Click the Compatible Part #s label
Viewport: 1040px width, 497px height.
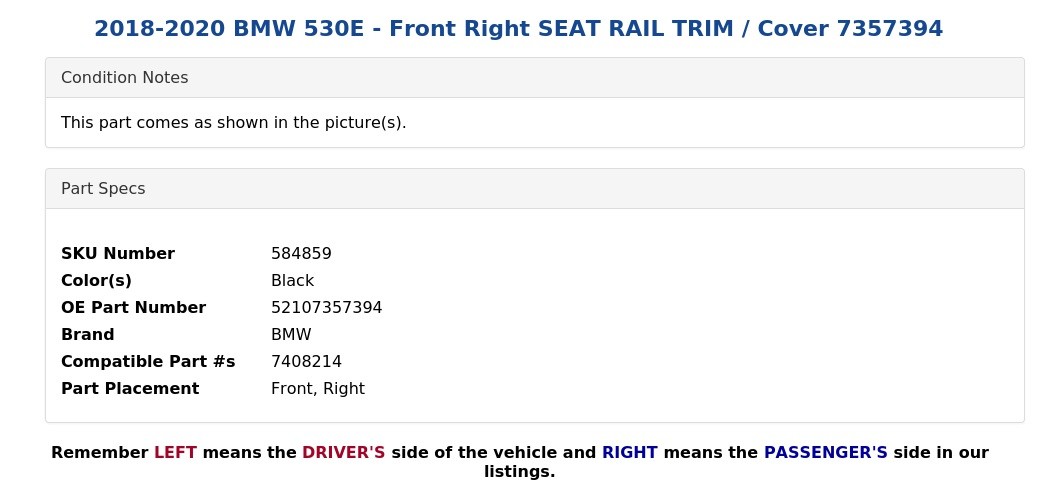pos(148,362)
